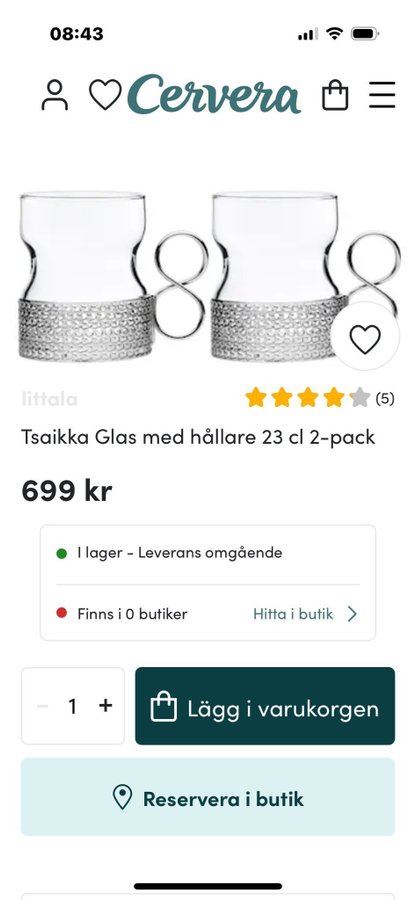Screen dimensions: 416x900
Task: Open wishlist via the header heart icon
Action: (x=106, y=95)
